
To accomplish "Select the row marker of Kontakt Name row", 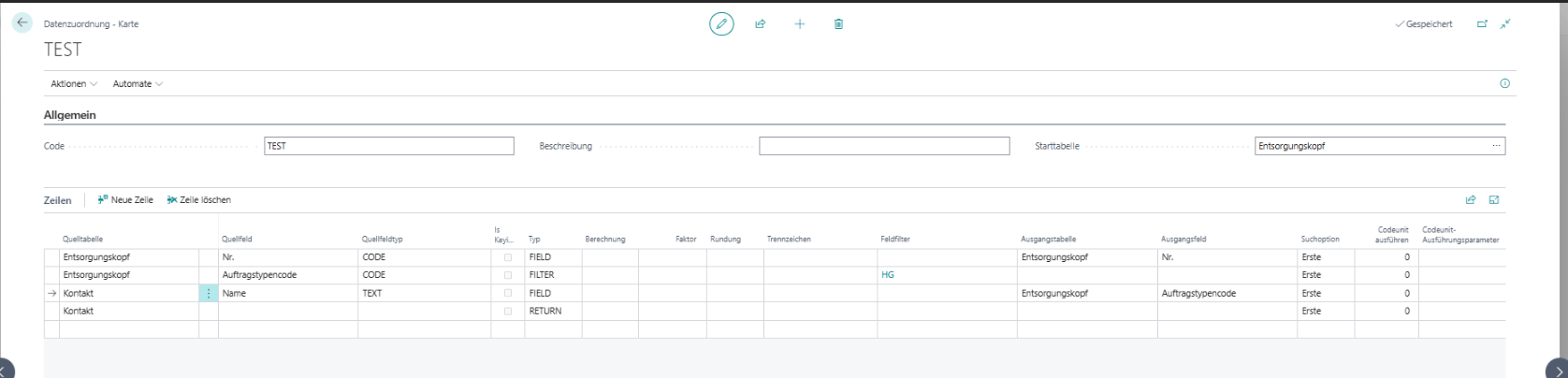I will coord(51,293).
